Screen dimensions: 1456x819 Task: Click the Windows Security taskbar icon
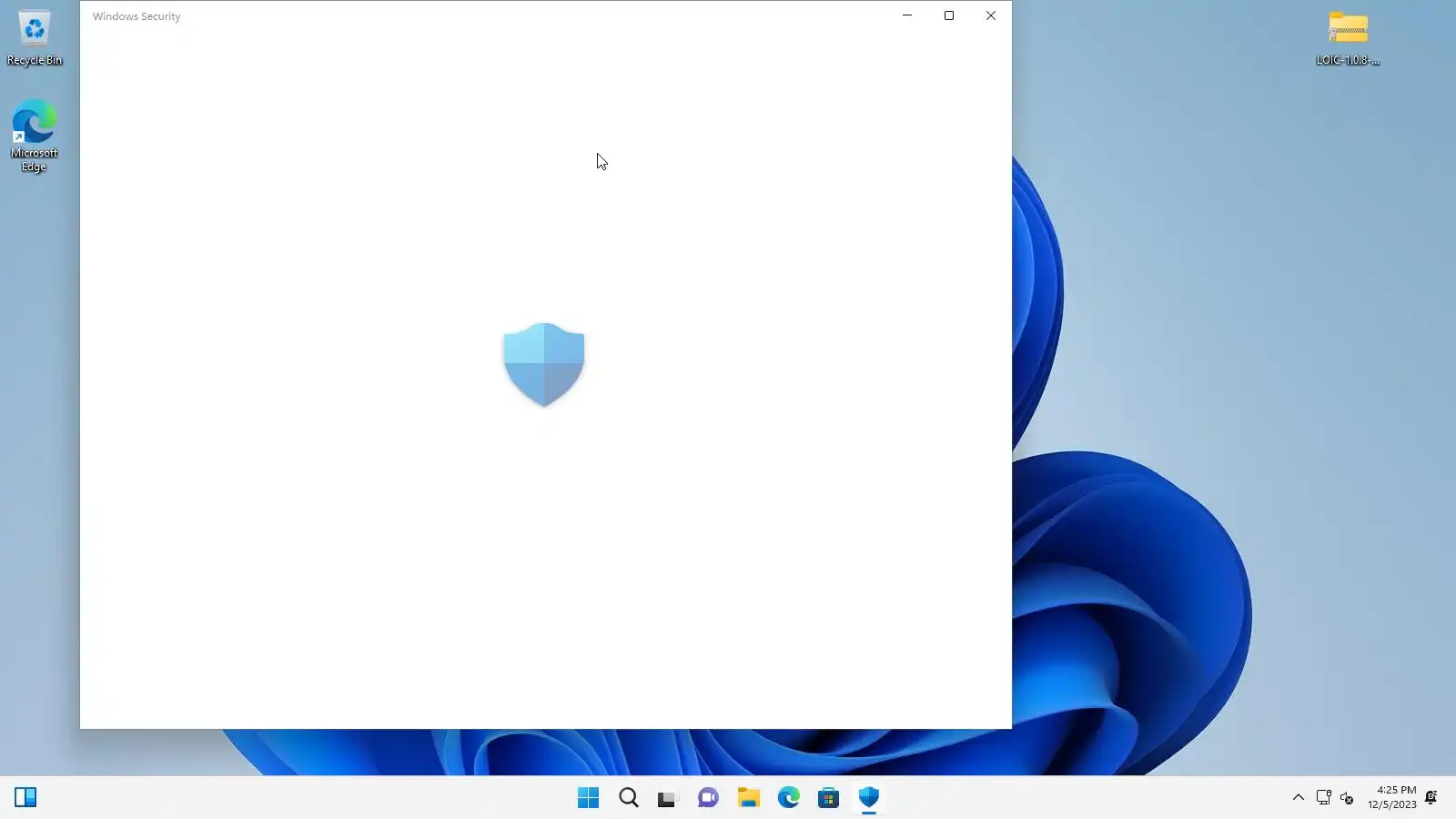(x=869, y=798)
